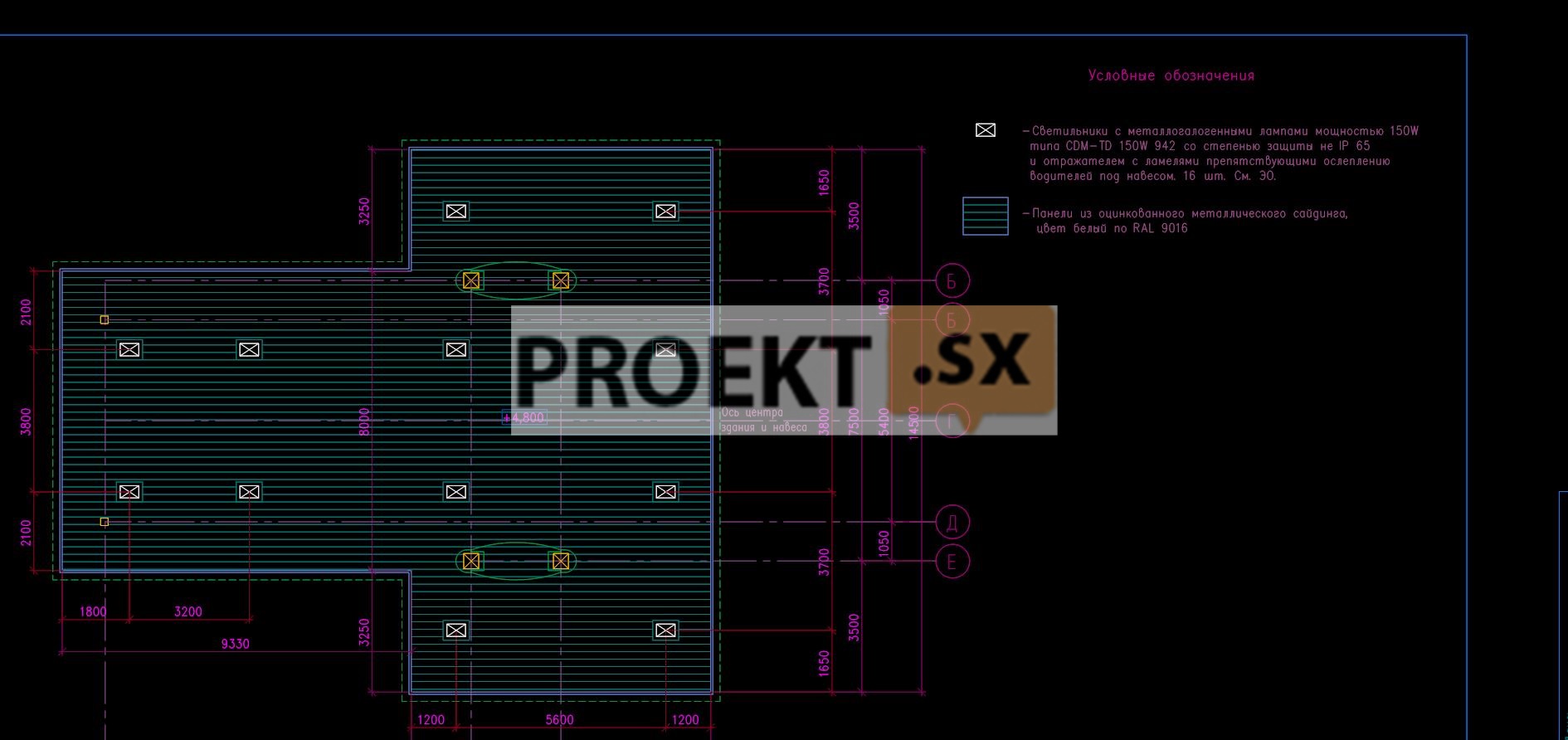
Task: Click the 1650 dimension at top right
Action: 824,183
